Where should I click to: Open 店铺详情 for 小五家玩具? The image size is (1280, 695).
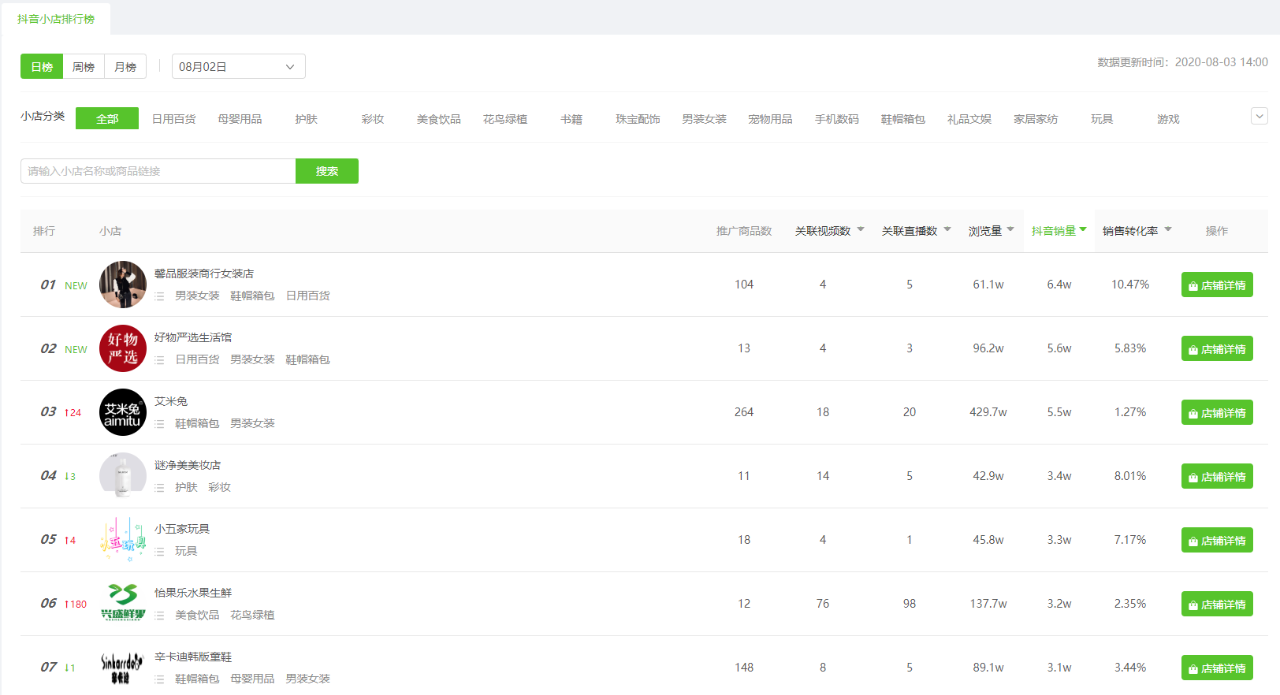(x=1217, y=541)
